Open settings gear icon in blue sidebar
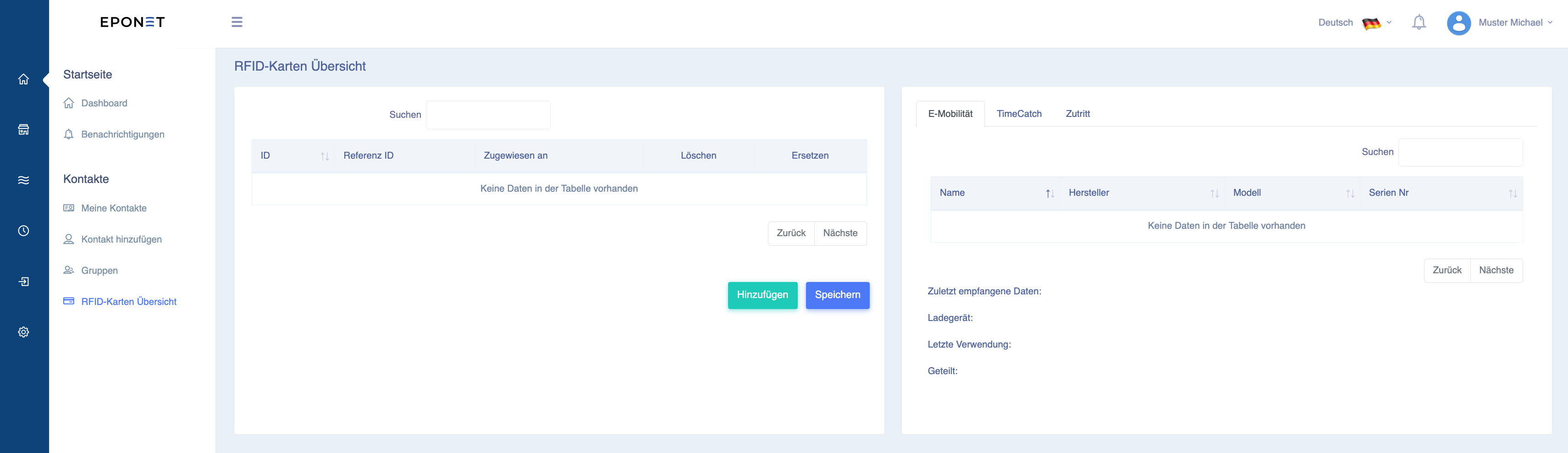Screen dimensions: 1568x453 pos(24,332)
